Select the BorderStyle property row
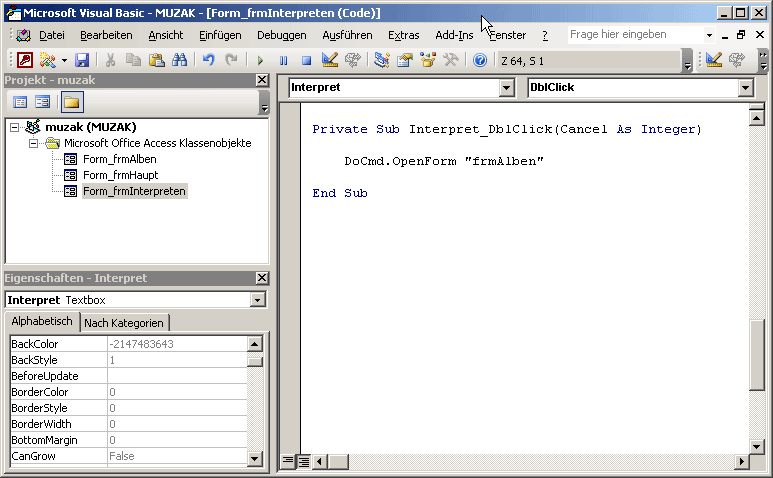Image resolution: width=773 pixels, height=478 pixels. pos(128,408)
